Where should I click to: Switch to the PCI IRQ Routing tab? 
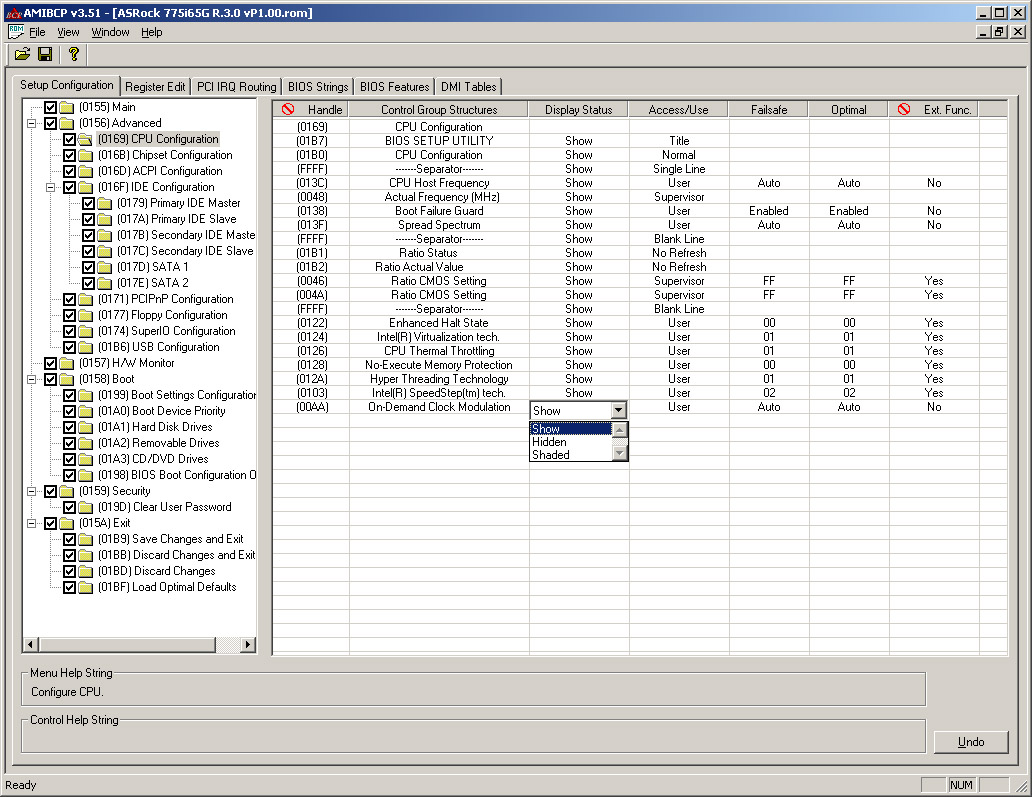click(236, 87)
